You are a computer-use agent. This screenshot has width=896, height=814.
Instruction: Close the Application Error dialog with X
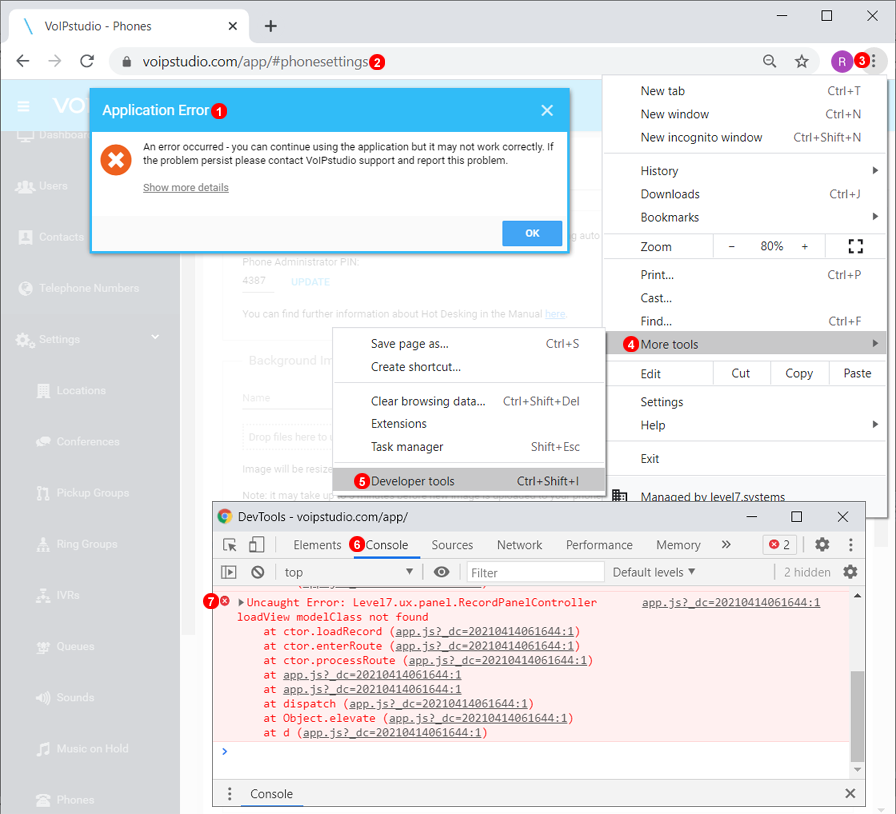547,110
